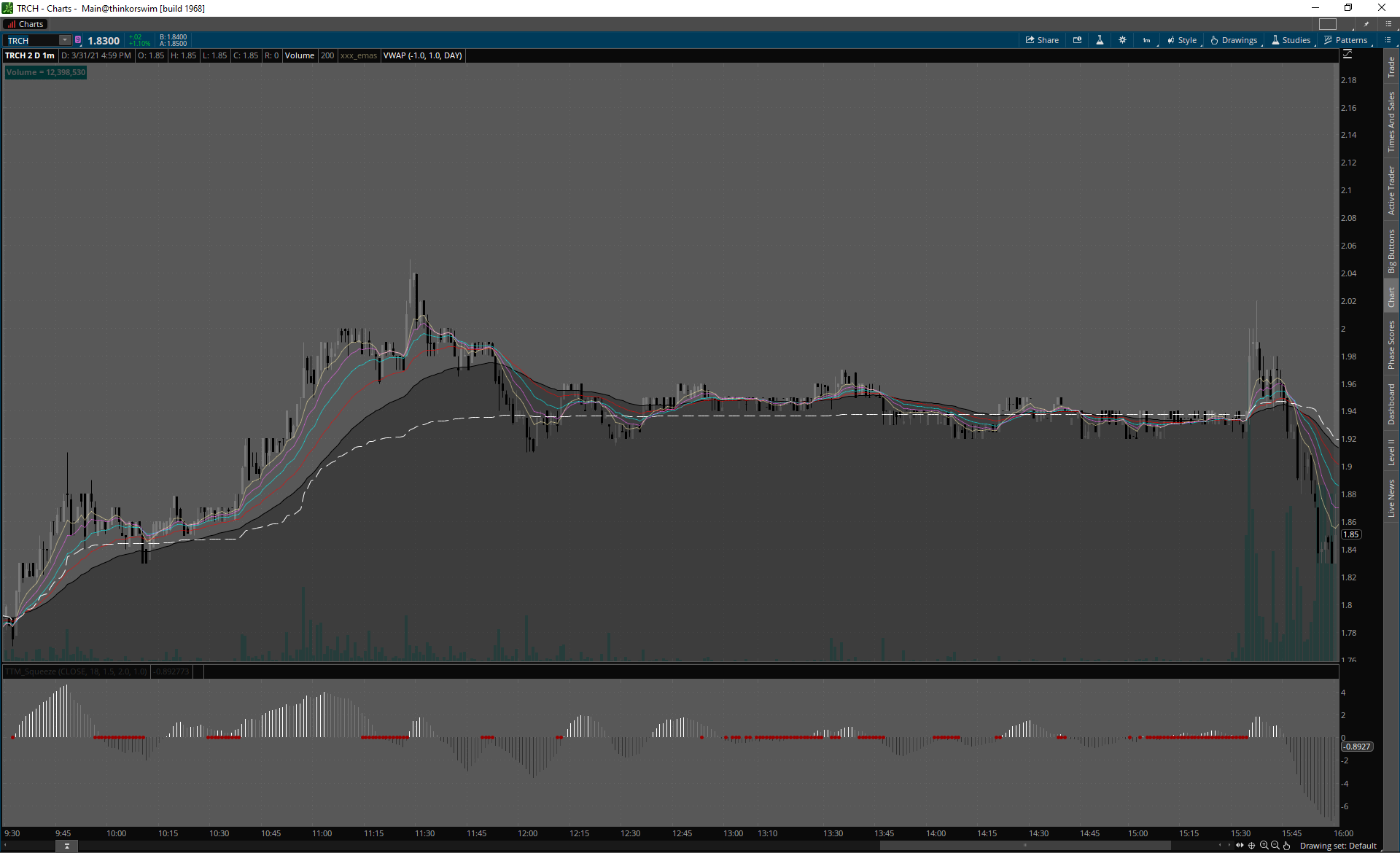
Task: Click the zoom out magnifier icon
Action: [x=1275, y=846]
